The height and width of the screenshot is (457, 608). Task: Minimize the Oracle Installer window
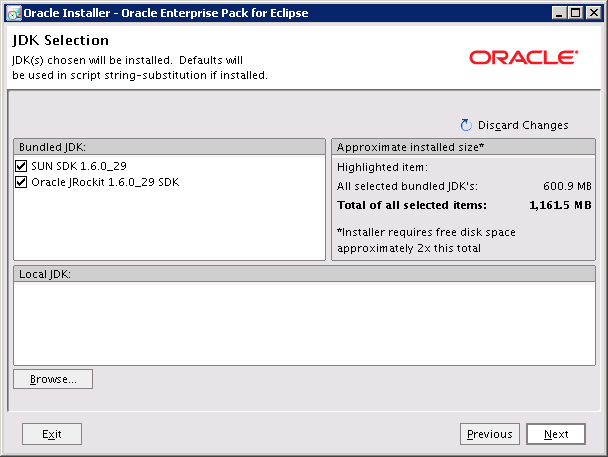(557, 13)
